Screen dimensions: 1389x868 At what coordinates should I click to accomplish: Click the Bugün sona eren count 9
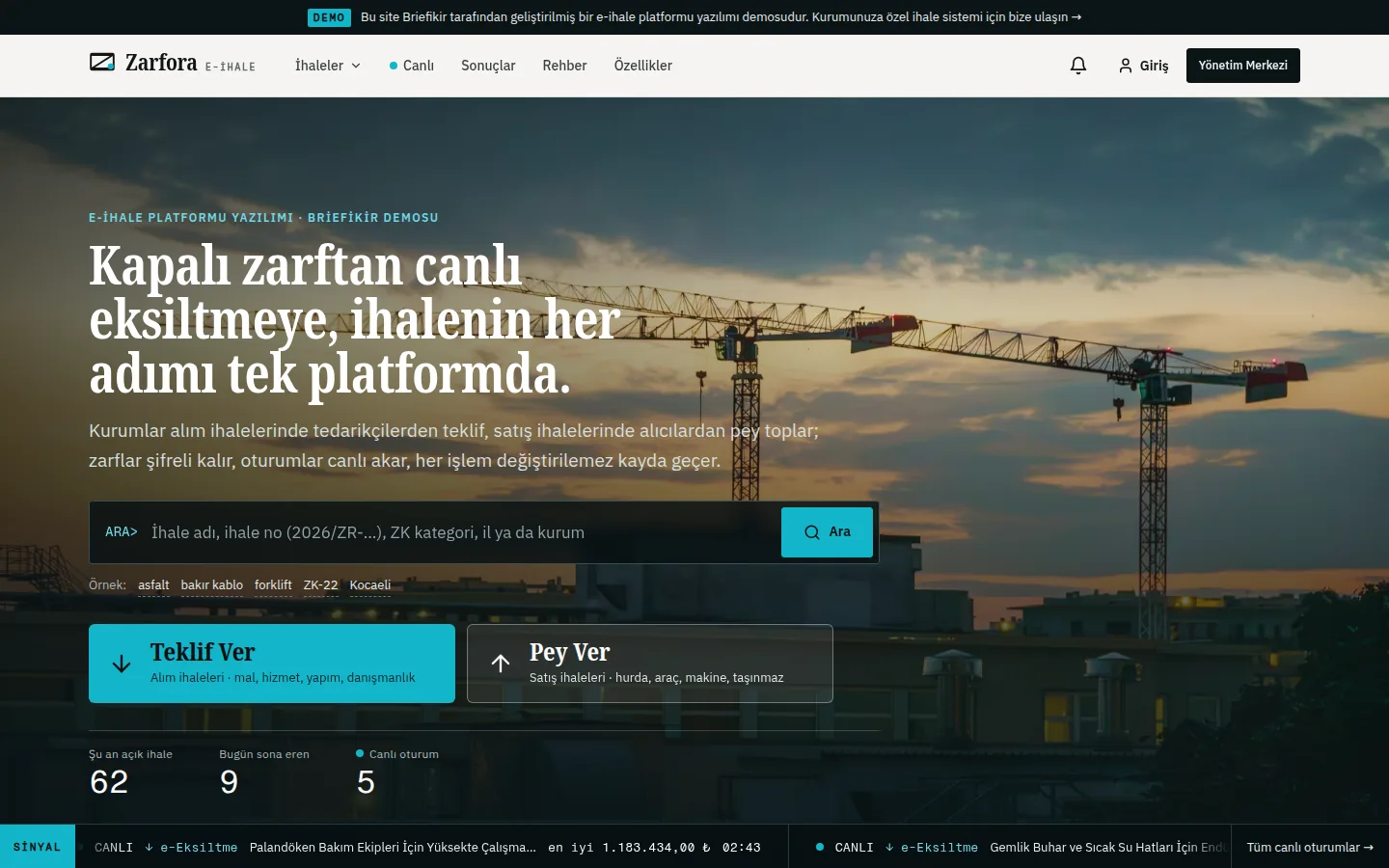(x=229, y=782)
